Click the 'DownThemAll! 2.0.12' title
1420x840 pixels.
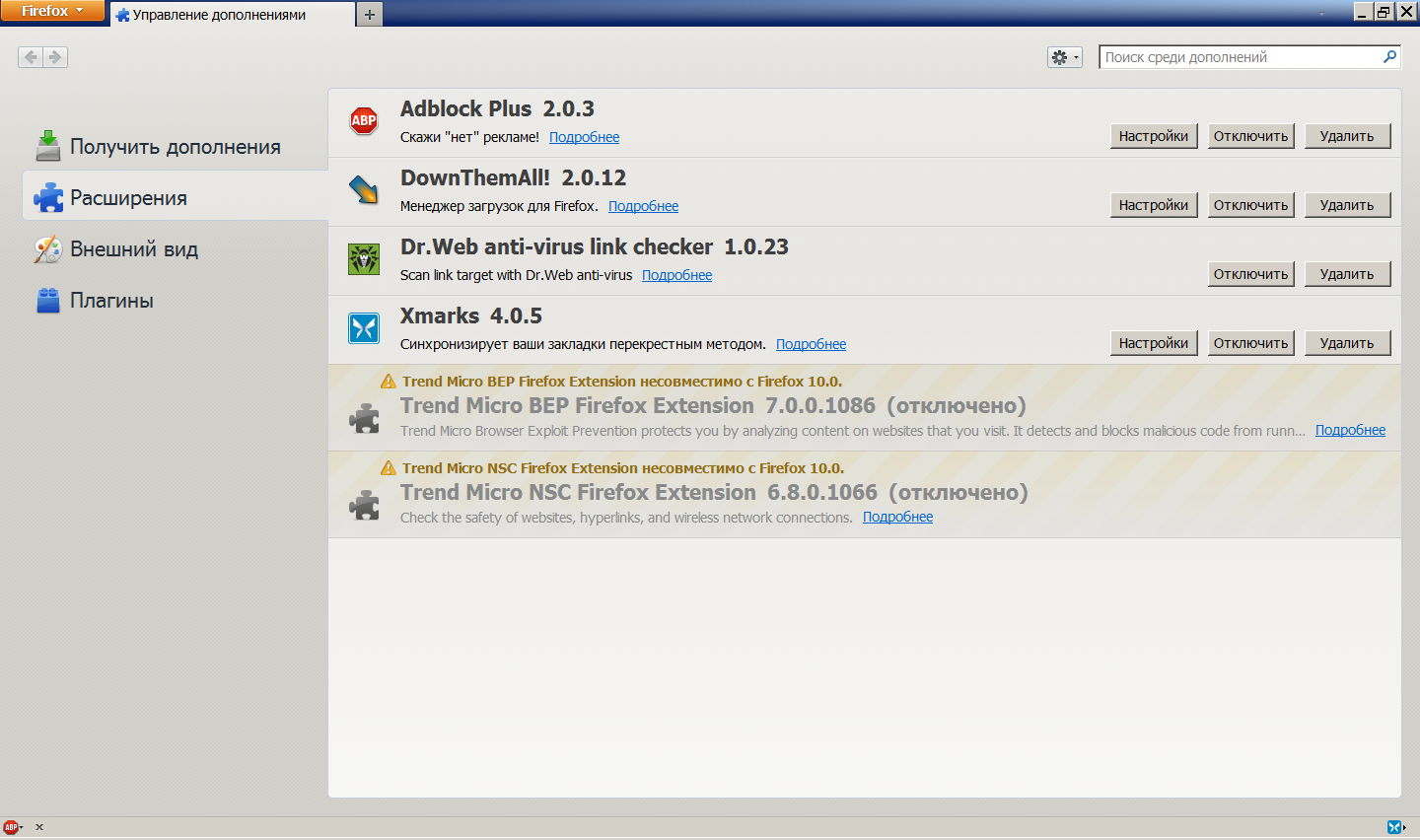click(x=513, y=177)
